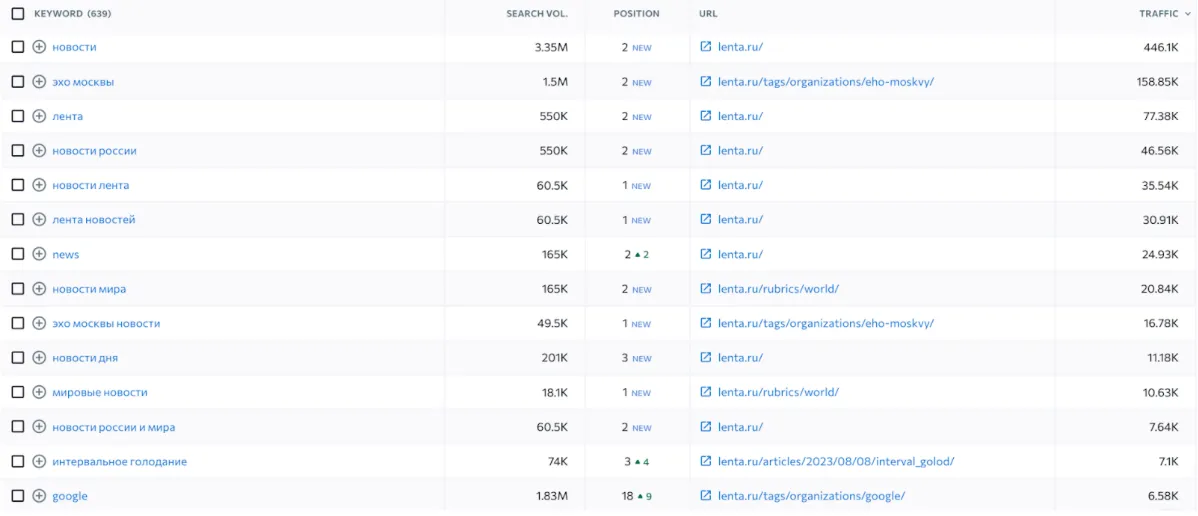The height and width of the screenshot is (516, 1198).
Task: Click the plus icon beside keyword 'news'
Action: pos(39,255)
